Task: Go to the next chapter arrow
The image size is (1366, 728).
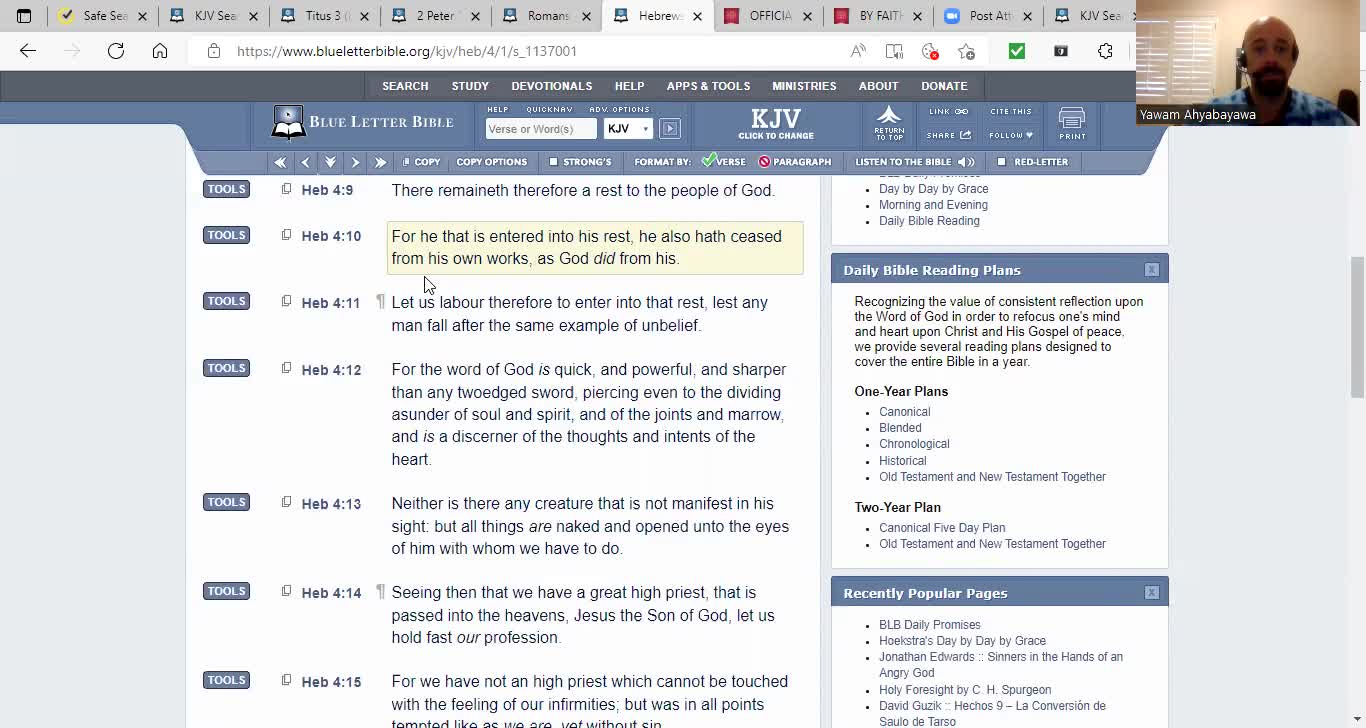Action: [355, 162]
